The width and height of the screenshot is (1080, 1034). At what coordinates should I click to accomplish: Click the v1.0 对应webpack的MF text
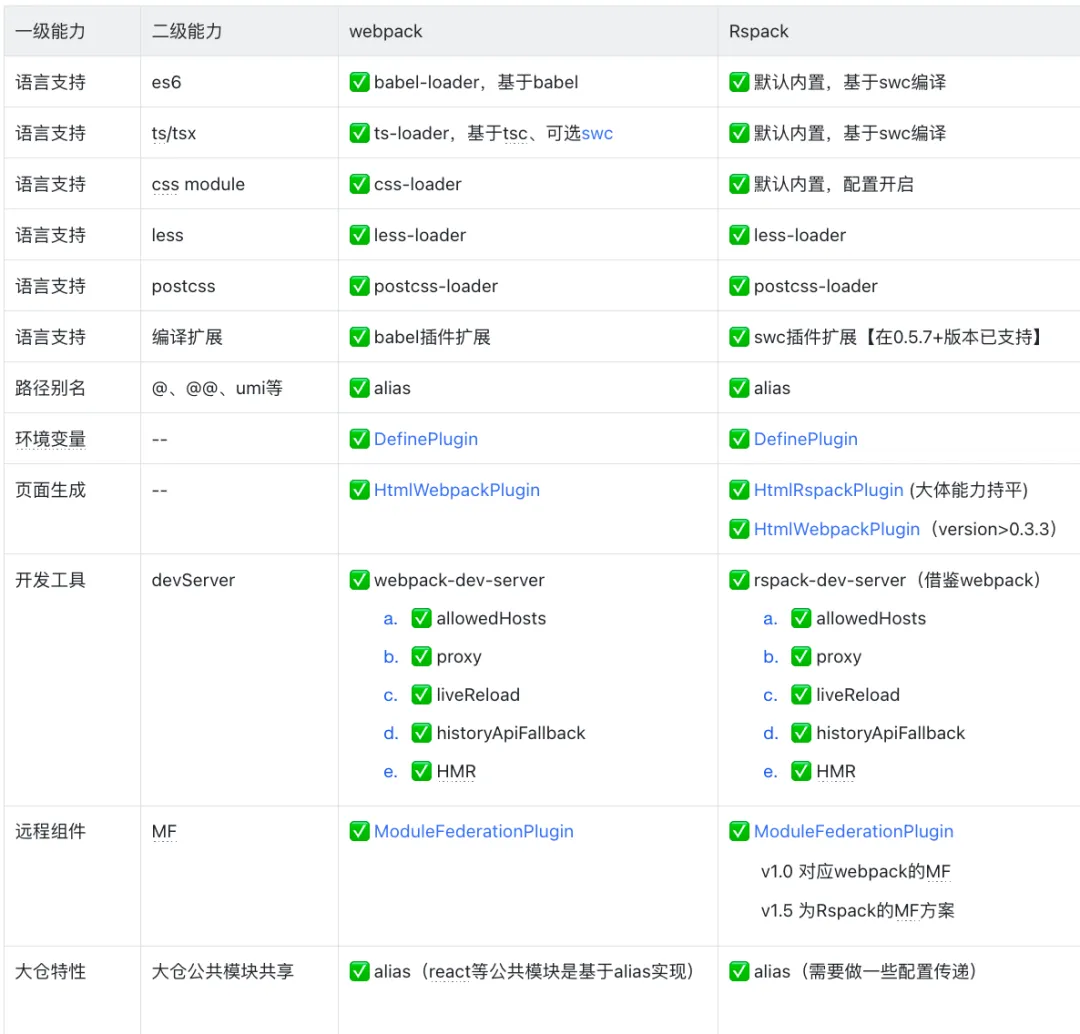coord(855,871)
